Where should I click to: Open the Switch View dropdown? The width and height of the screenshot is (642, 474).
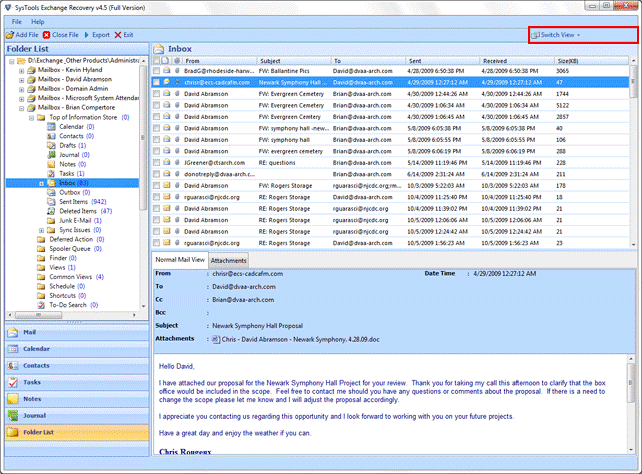point(556,35)
